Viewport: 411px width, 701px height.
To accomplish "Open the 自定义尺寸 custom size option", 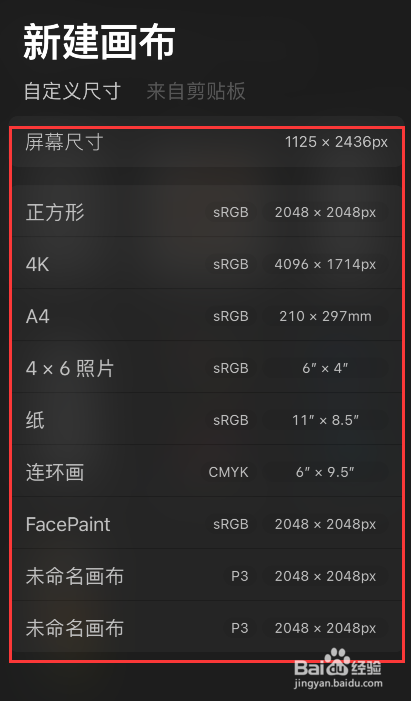I will pos(72,91).
